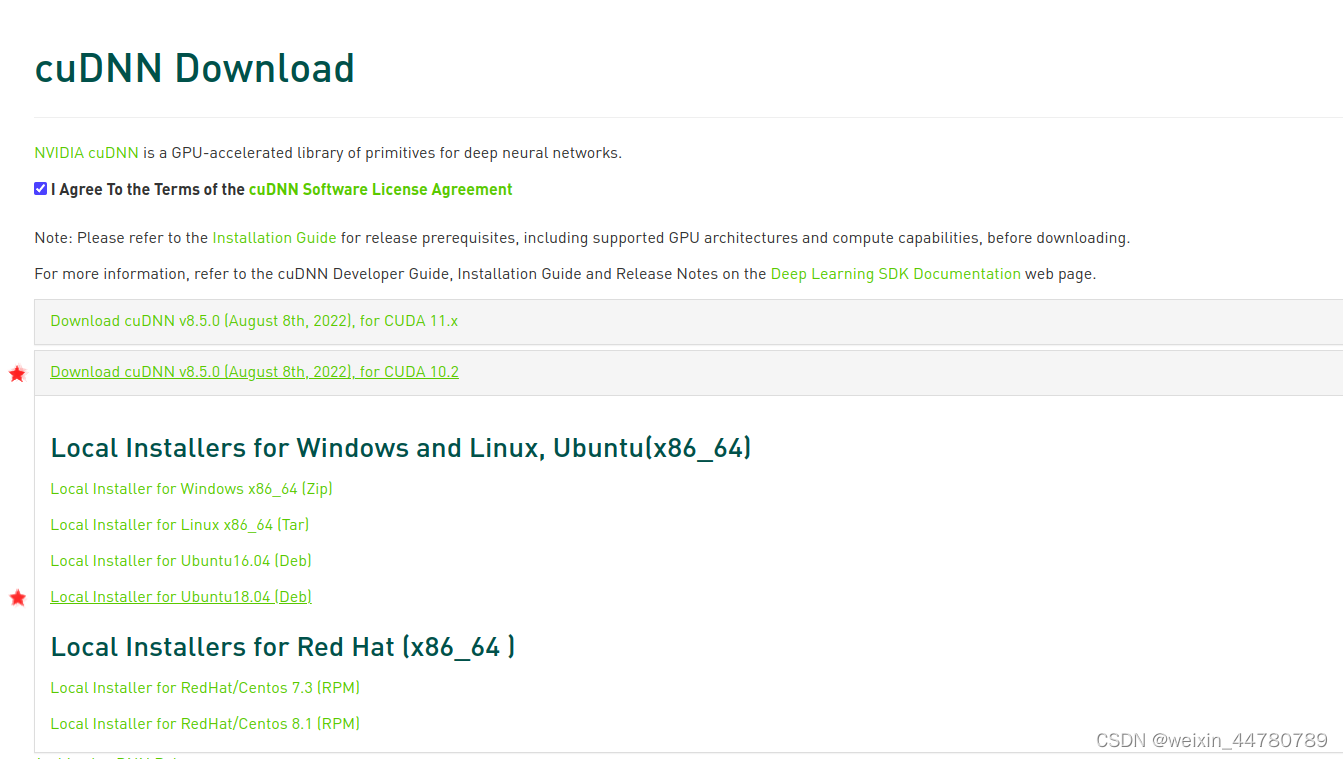Uncheck the cuDNN license agreement checkbox

(x=41, y=188)
